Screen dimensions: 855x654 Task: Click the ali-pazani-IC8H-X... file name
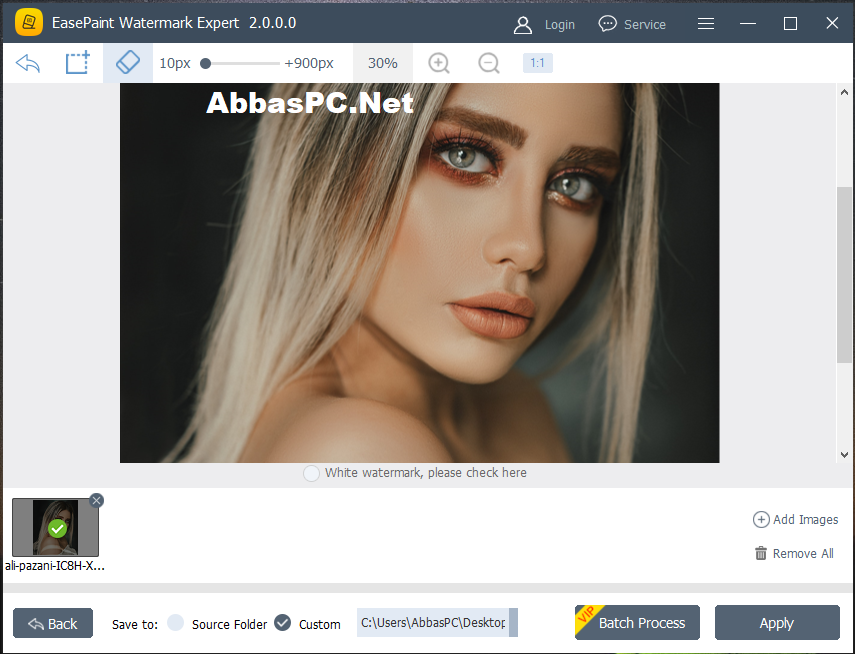pos(55,566)
